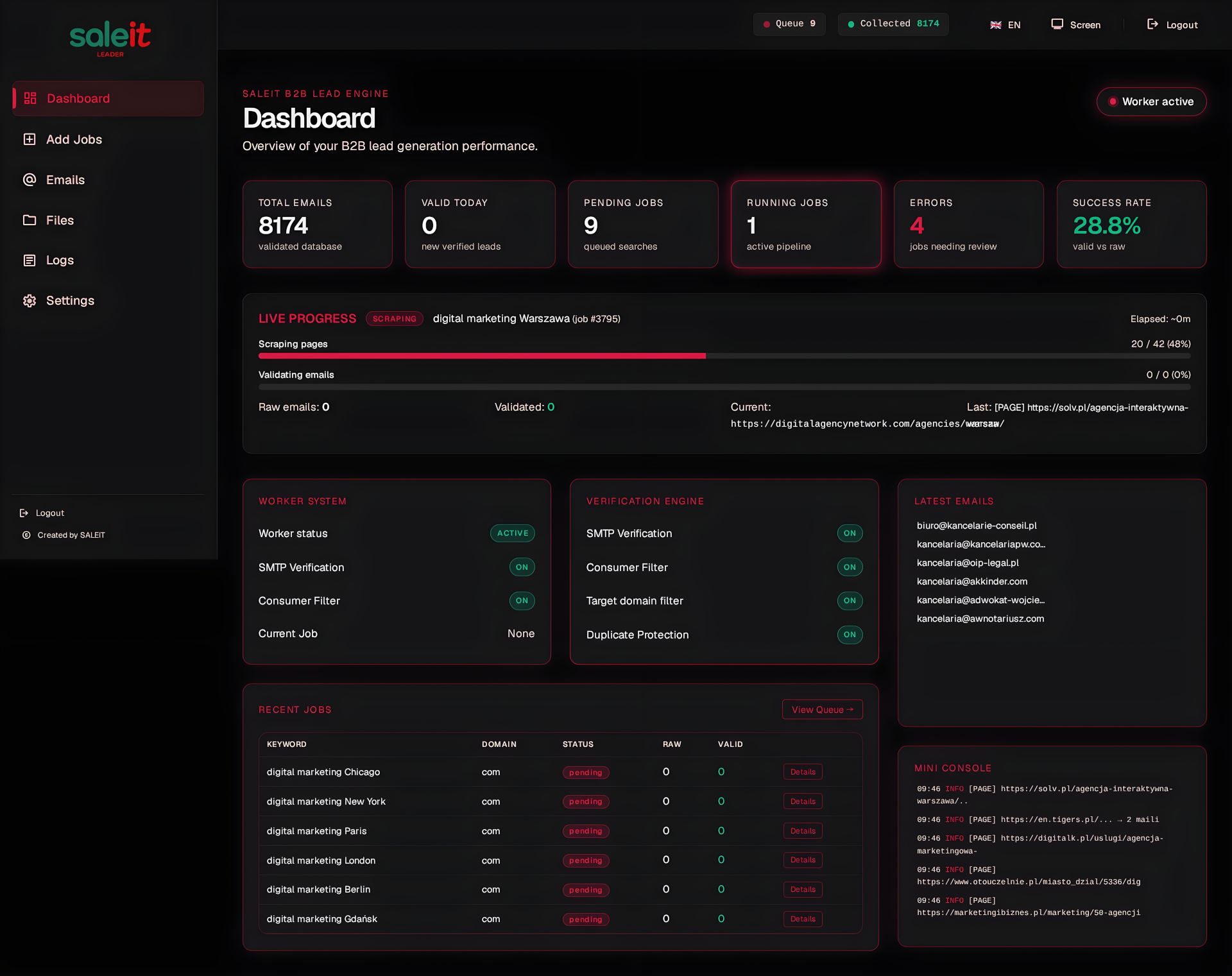Screen dimensions: 1232x976
Task: Open the Valid Today card
Action: pyautogui.click(x=480, y=224)
